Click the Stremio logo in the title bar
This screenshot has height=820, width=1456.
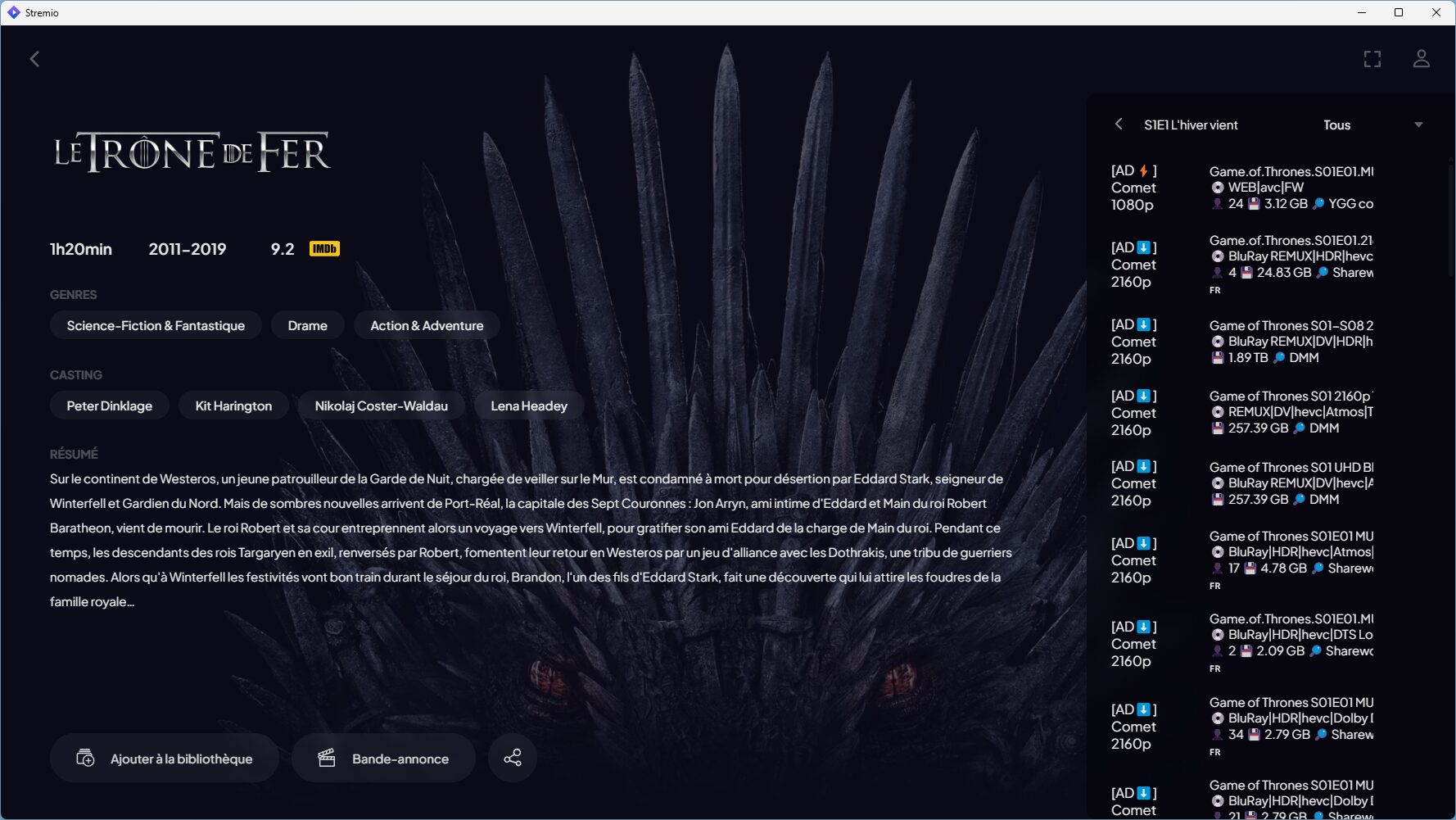13,12
